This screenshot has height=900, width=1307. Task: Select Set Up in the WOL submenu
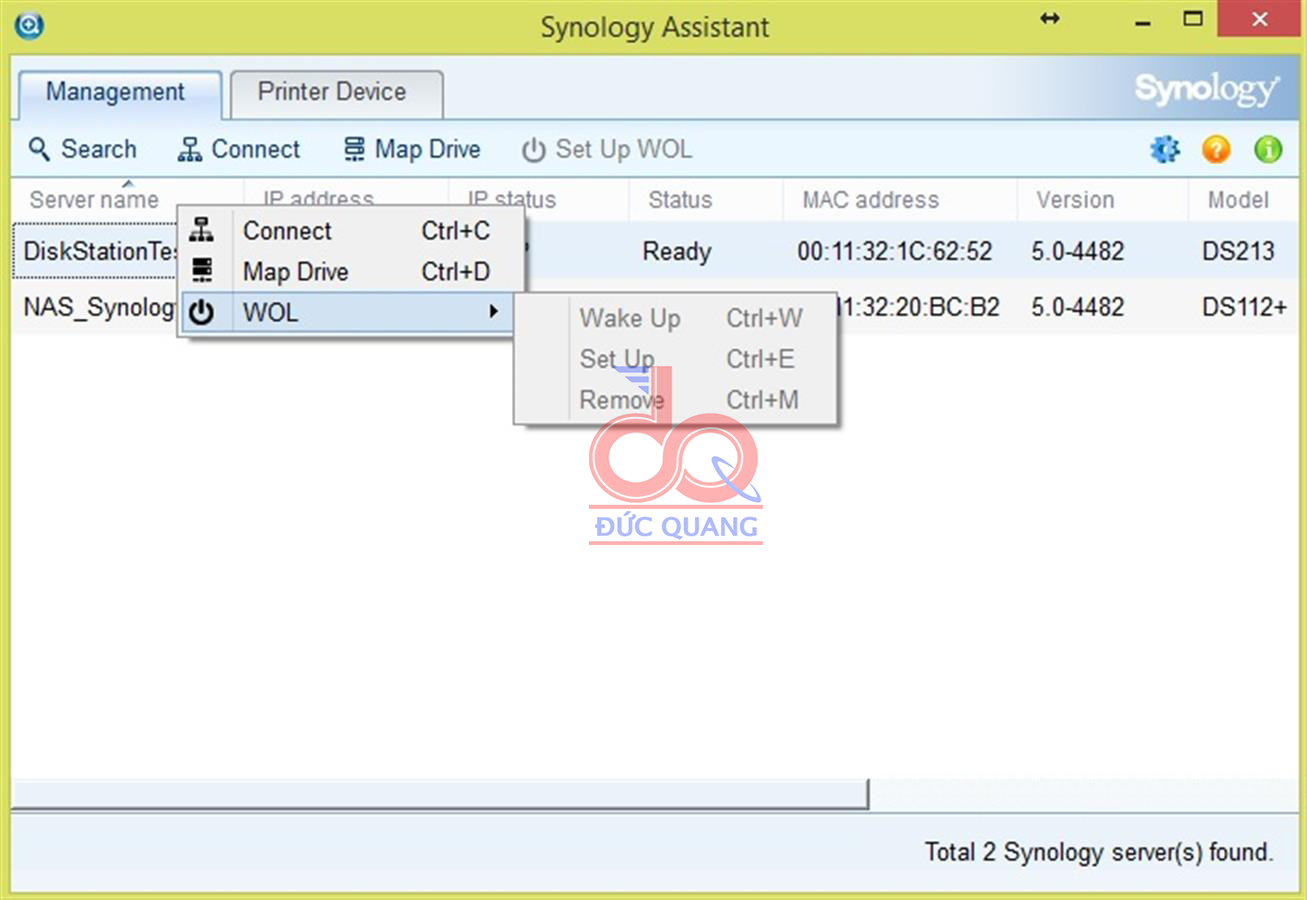[677, 359]
